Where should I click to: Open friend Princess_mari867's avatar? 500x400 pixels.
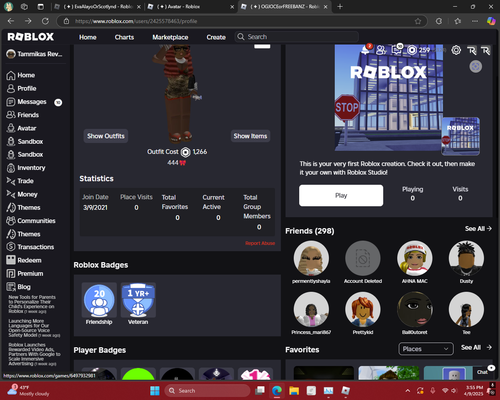point(311,310)
